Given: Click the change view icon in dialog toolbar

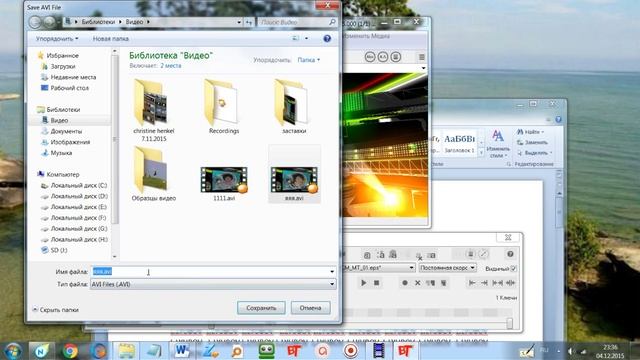Looking at the screenshot, I should (296, 38).
